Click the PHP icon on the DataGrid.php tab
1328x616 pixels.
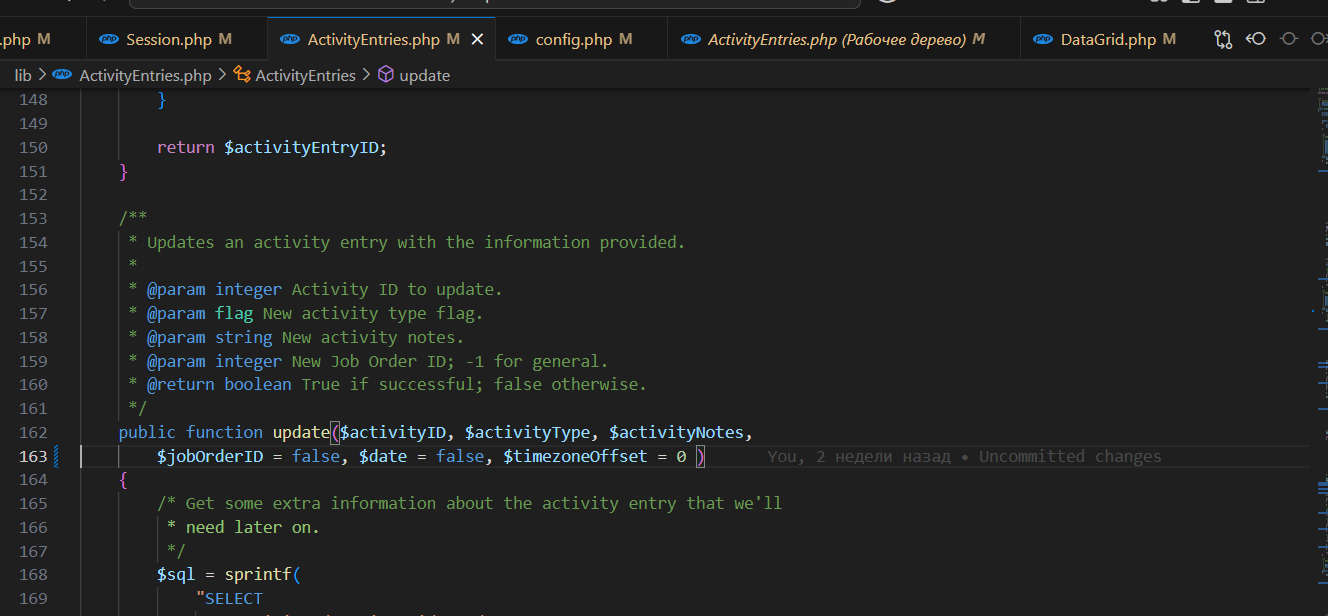coord(1043,40)
